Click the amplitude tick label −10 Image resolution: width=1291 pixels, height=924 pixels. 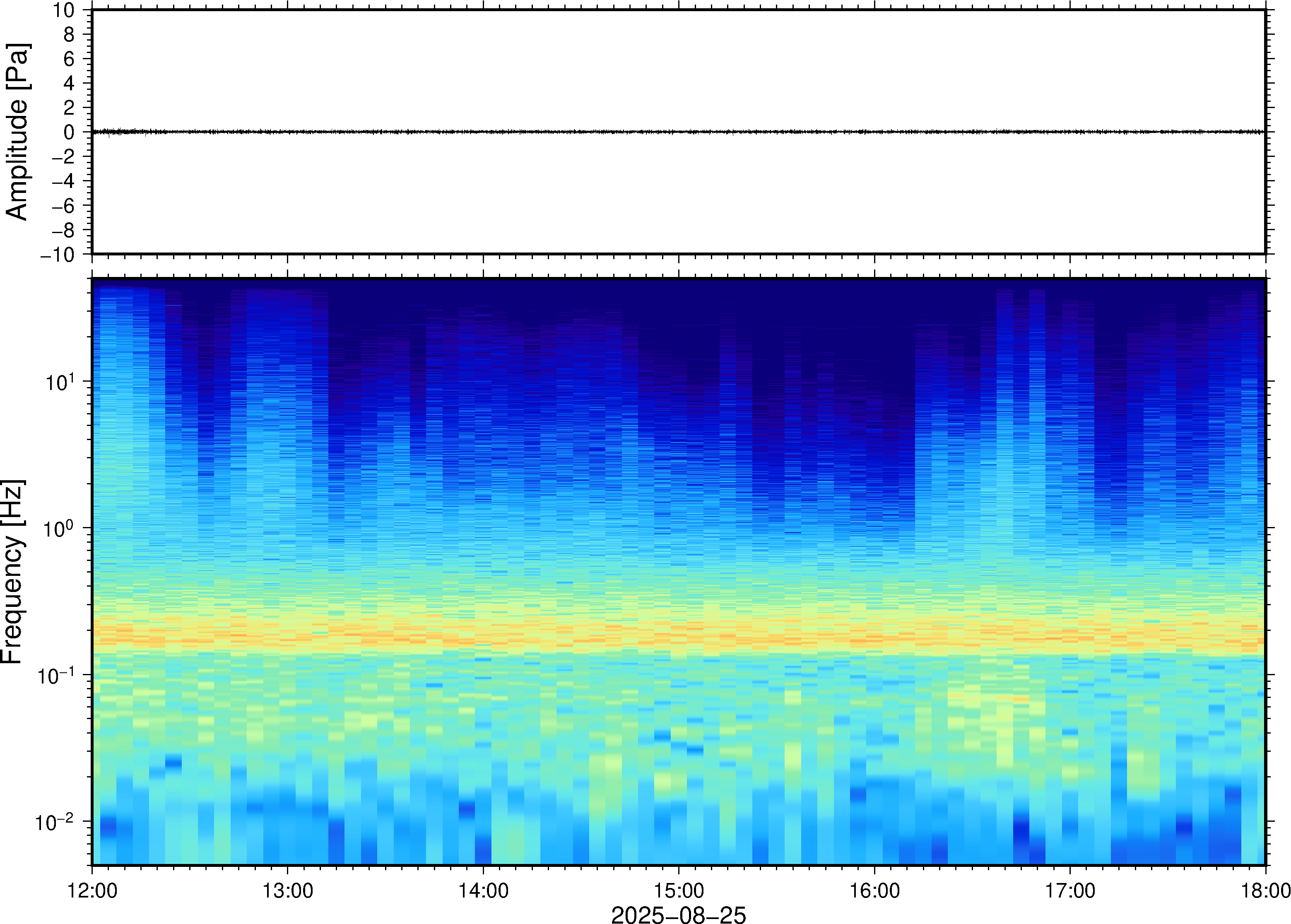58,255
